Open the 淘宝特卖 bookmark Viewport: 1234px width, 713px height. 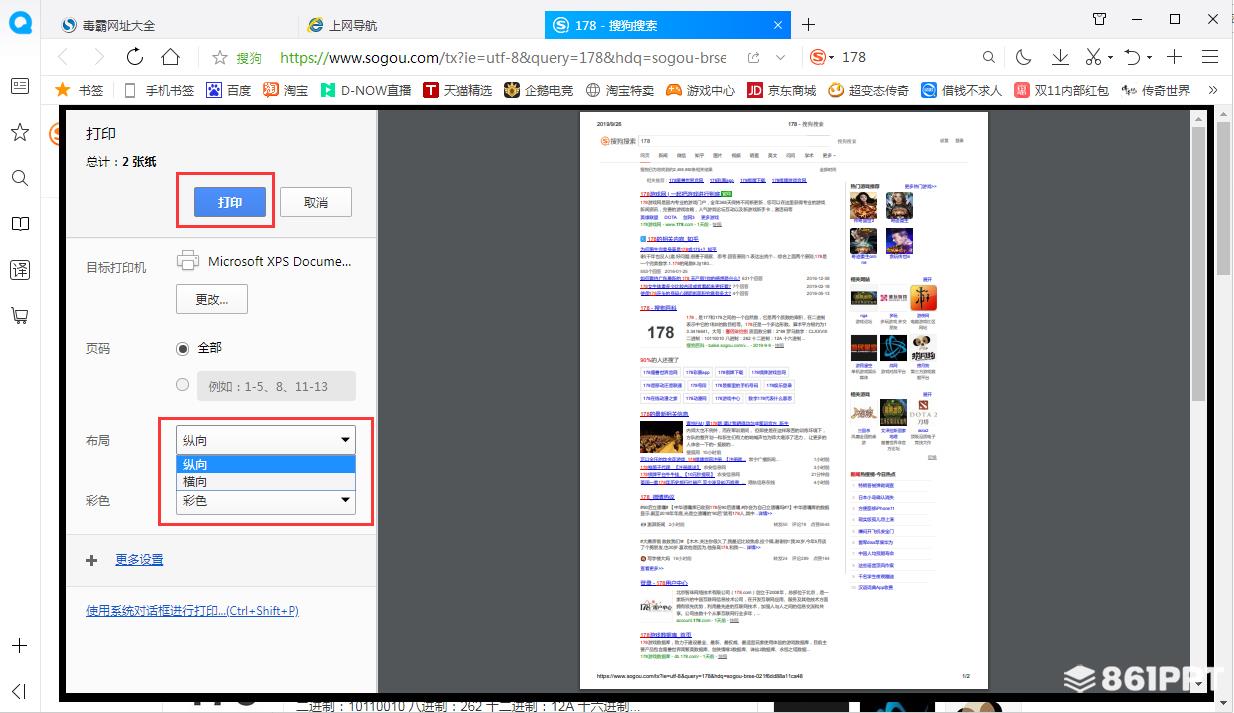(621, 90)
